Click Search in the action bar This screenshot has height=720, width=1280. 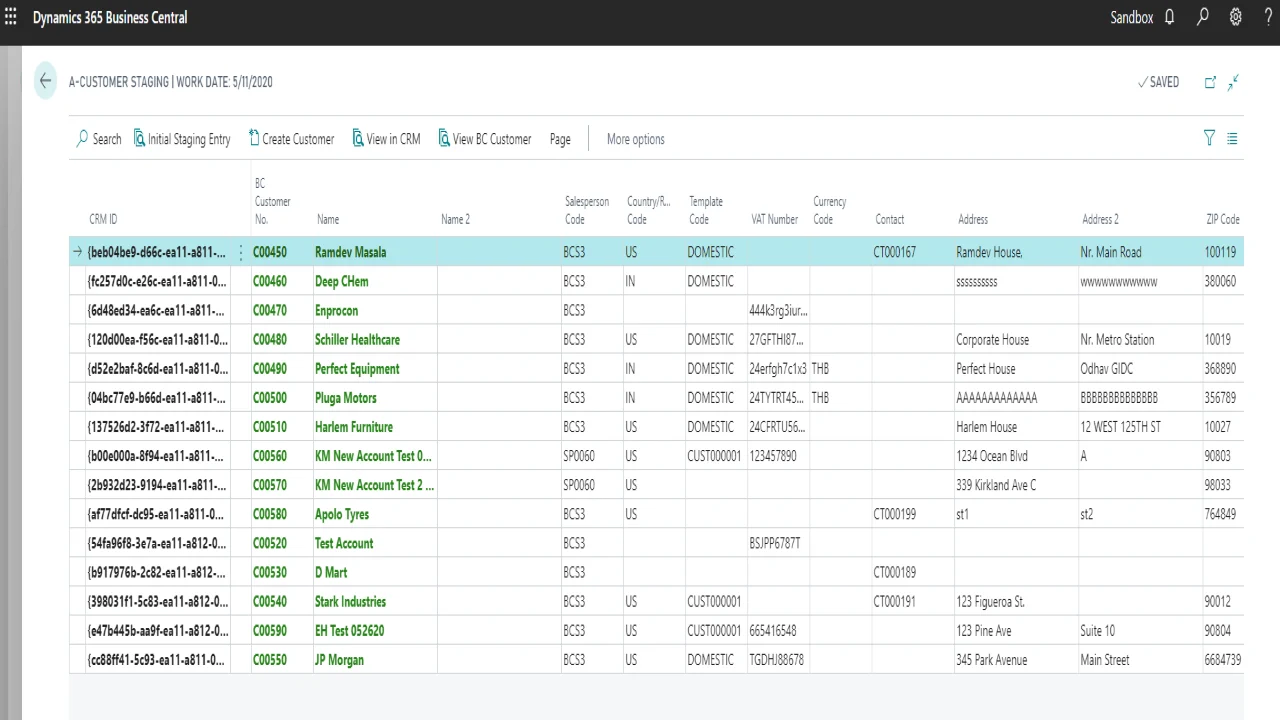99,139
